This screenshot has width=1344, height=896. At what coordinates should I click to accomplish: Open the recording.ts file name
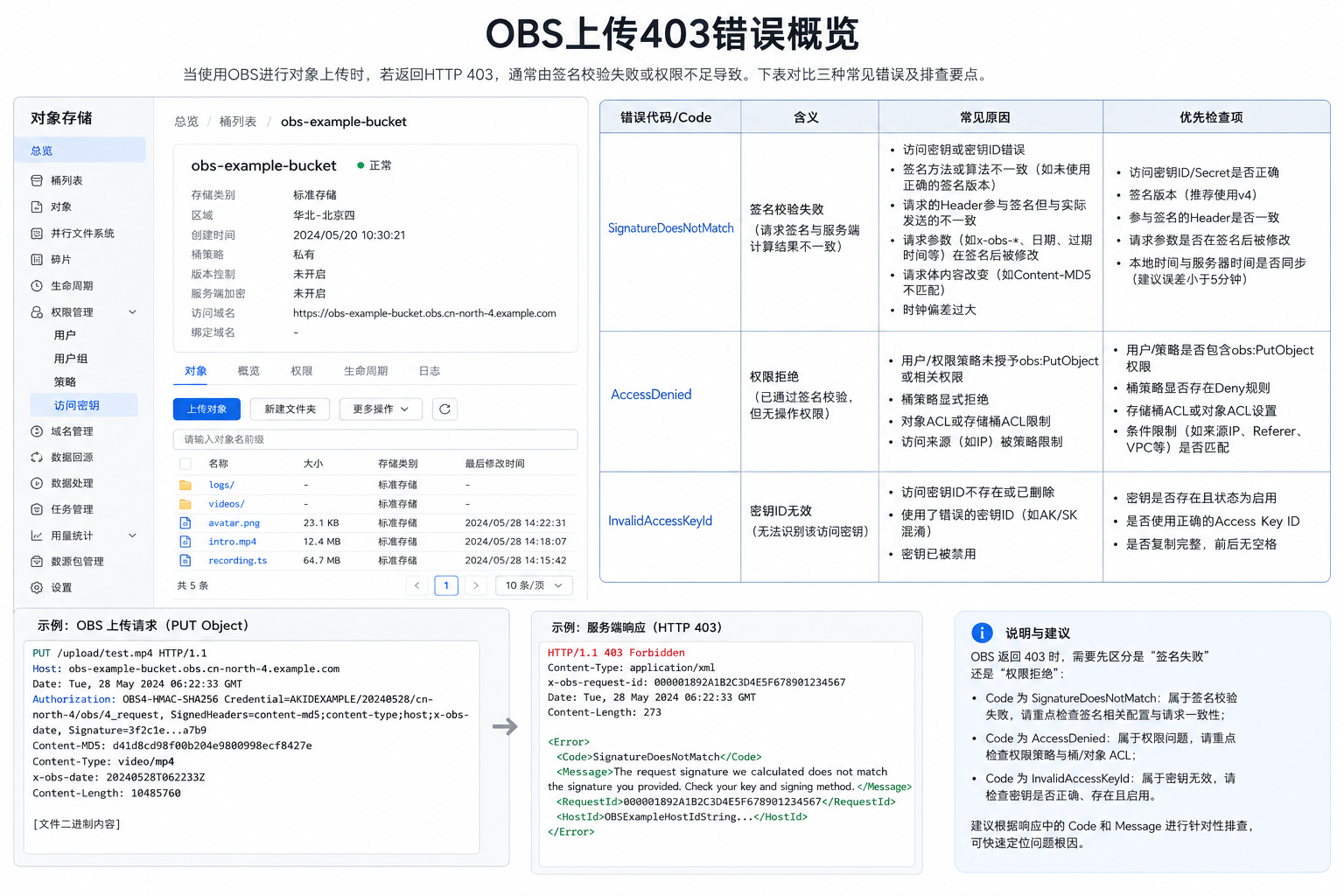(237, 561)
